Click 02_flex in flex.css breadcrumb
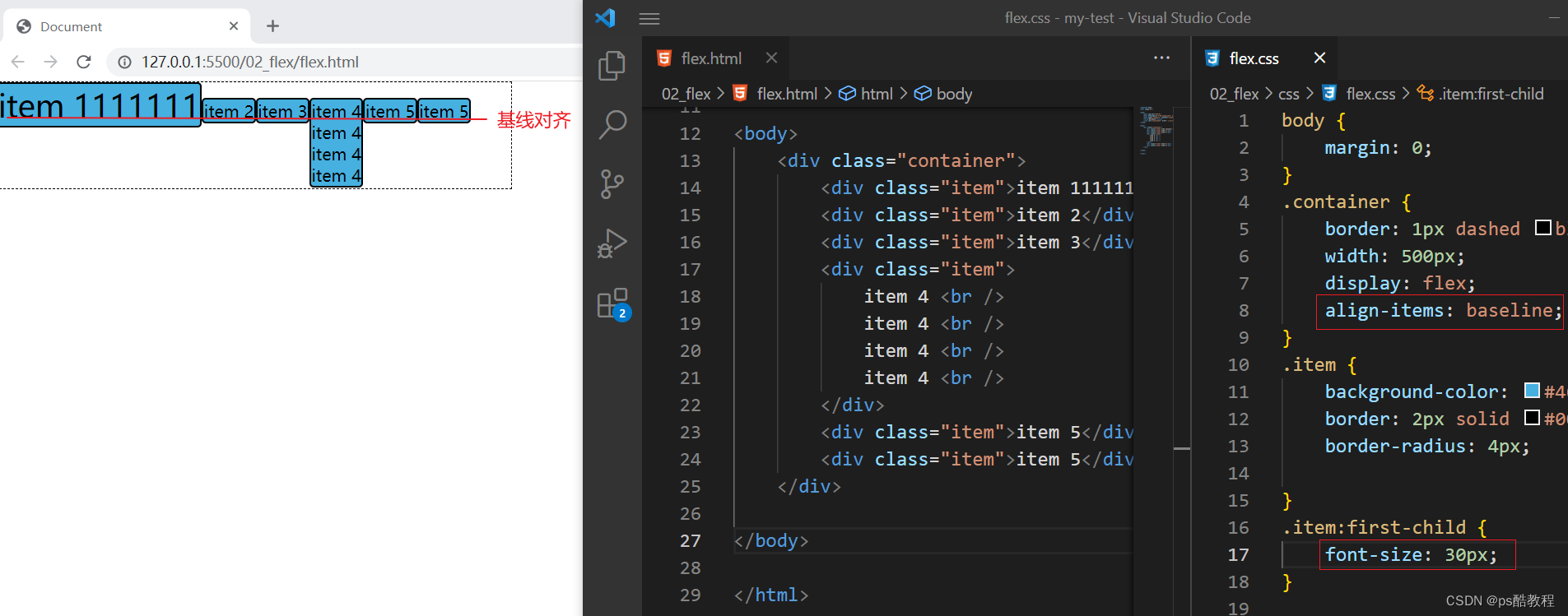The height and width of the screenshot is (616, 1568). 1234,94
